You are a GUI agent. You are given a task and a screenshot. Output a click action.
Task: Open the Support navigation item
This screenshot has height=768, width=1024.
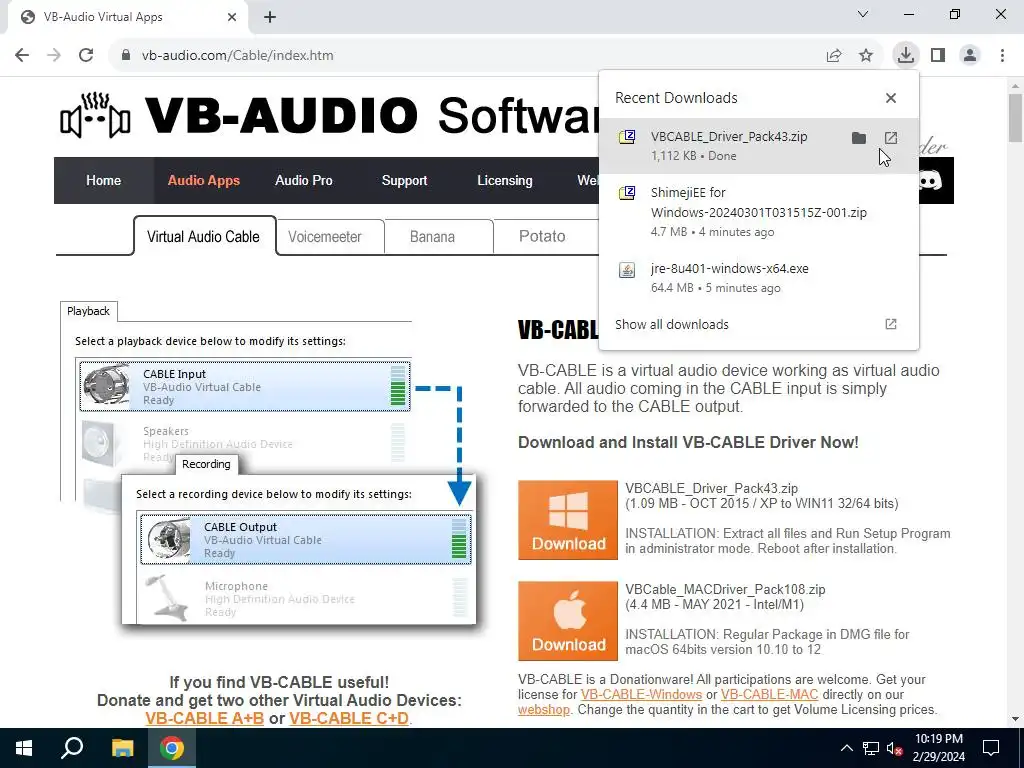(x=404, y=180)
